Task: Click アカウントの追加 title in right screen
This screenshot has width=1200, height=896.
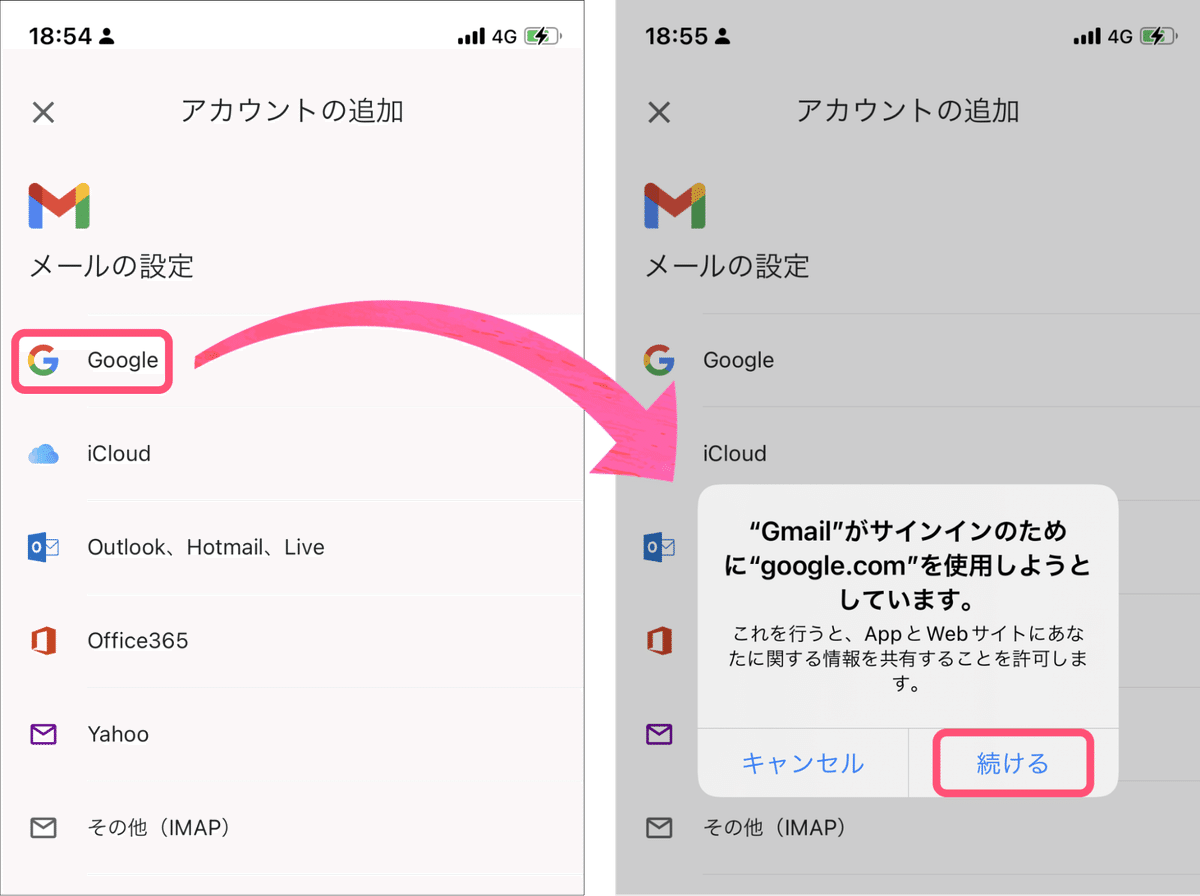Action: pos(908,111)
